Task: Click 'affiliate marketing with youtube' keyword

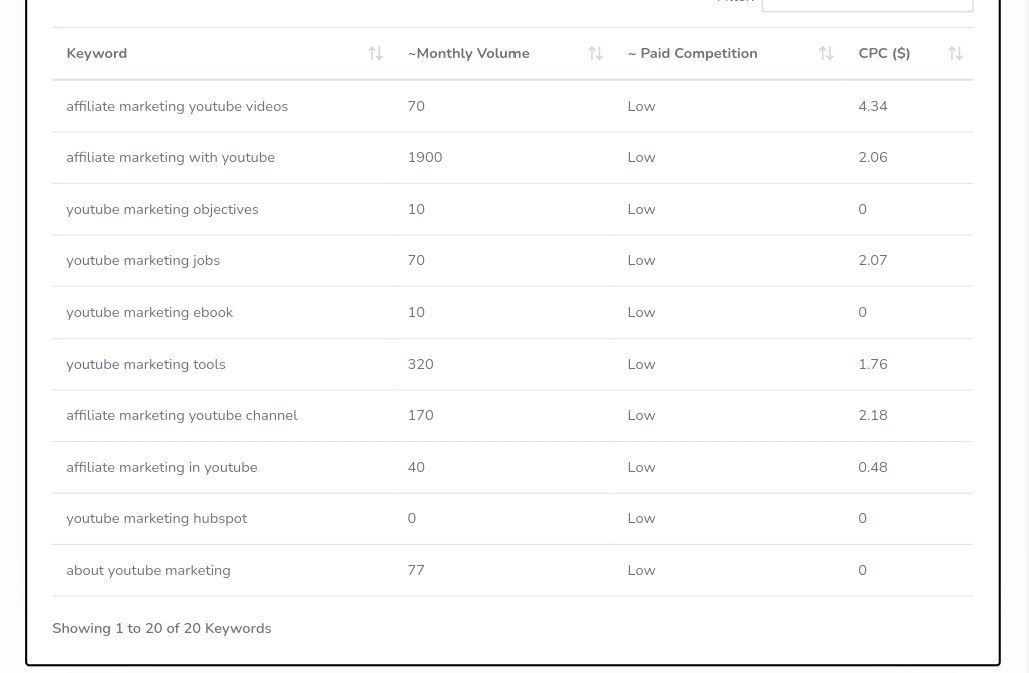Action: (170, 157)
